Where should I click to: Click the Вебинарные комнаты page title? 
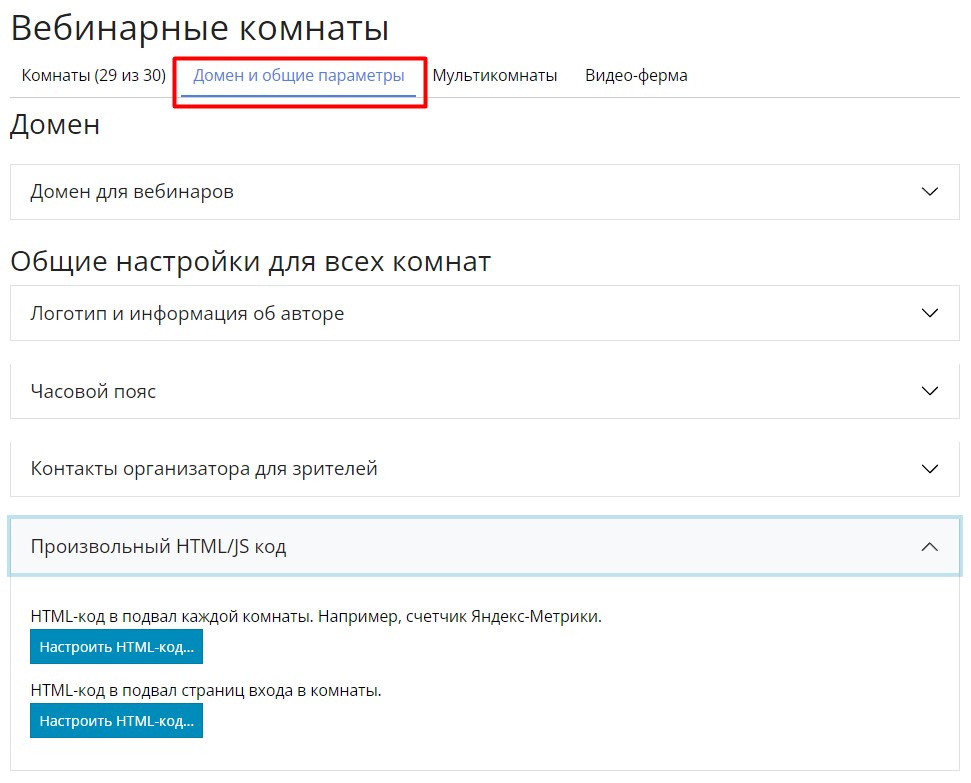click(199, 29)
